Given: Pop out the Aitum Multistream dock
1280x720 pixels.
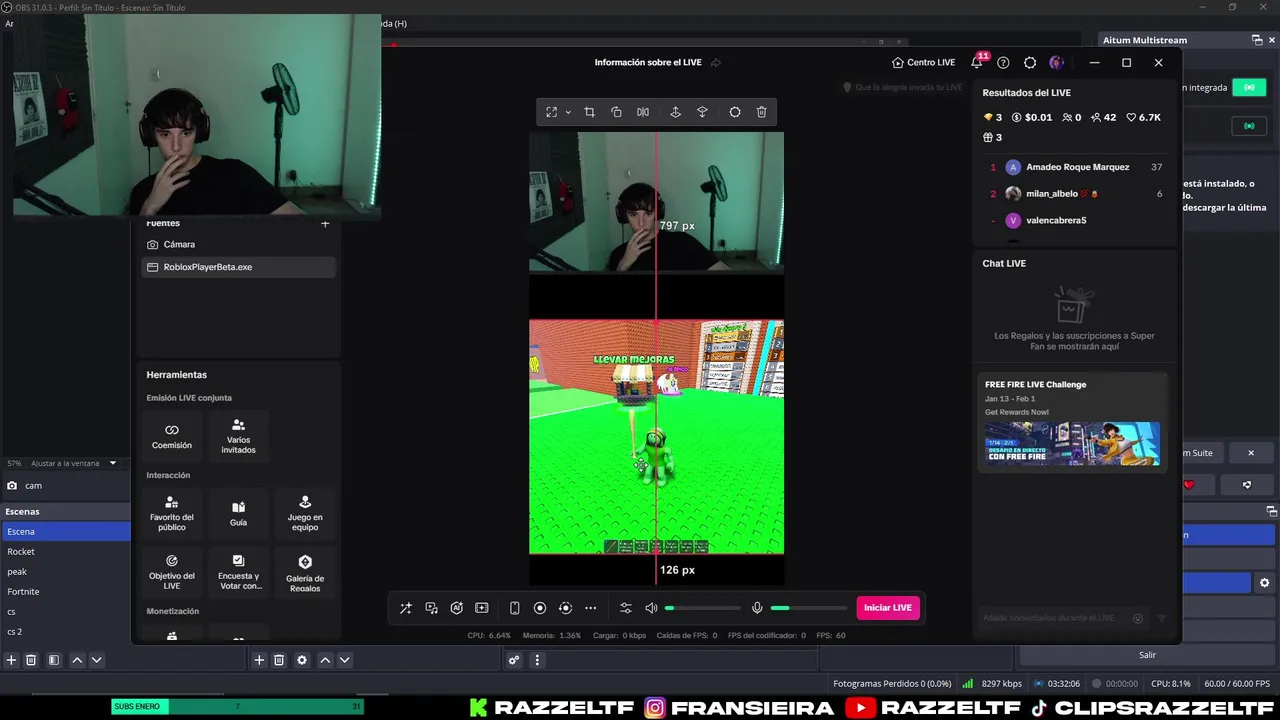Looking at the screenshot, I should [x=1257, y=40].
